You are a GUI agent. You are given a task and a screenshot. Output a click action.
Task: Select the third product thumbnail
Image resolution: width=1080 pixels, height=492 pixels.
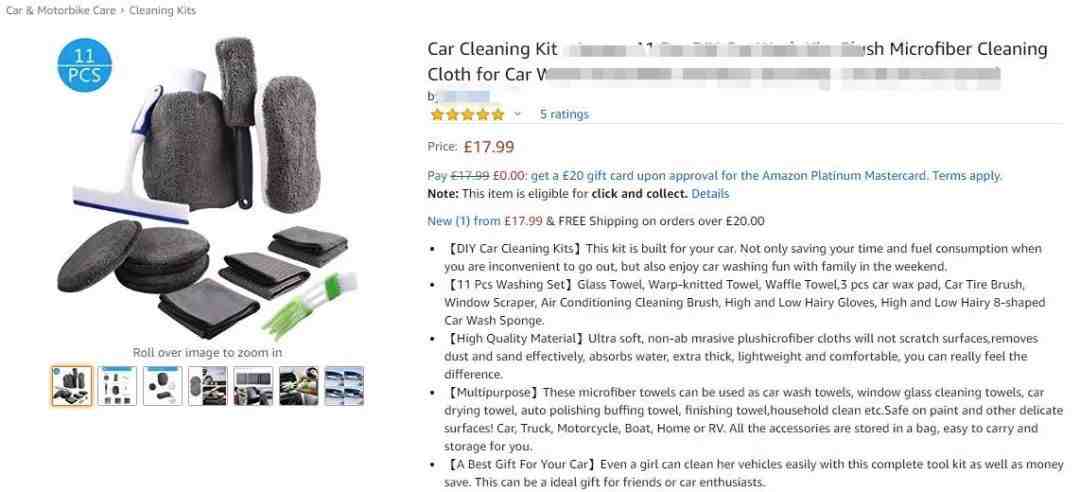[163, 386]
